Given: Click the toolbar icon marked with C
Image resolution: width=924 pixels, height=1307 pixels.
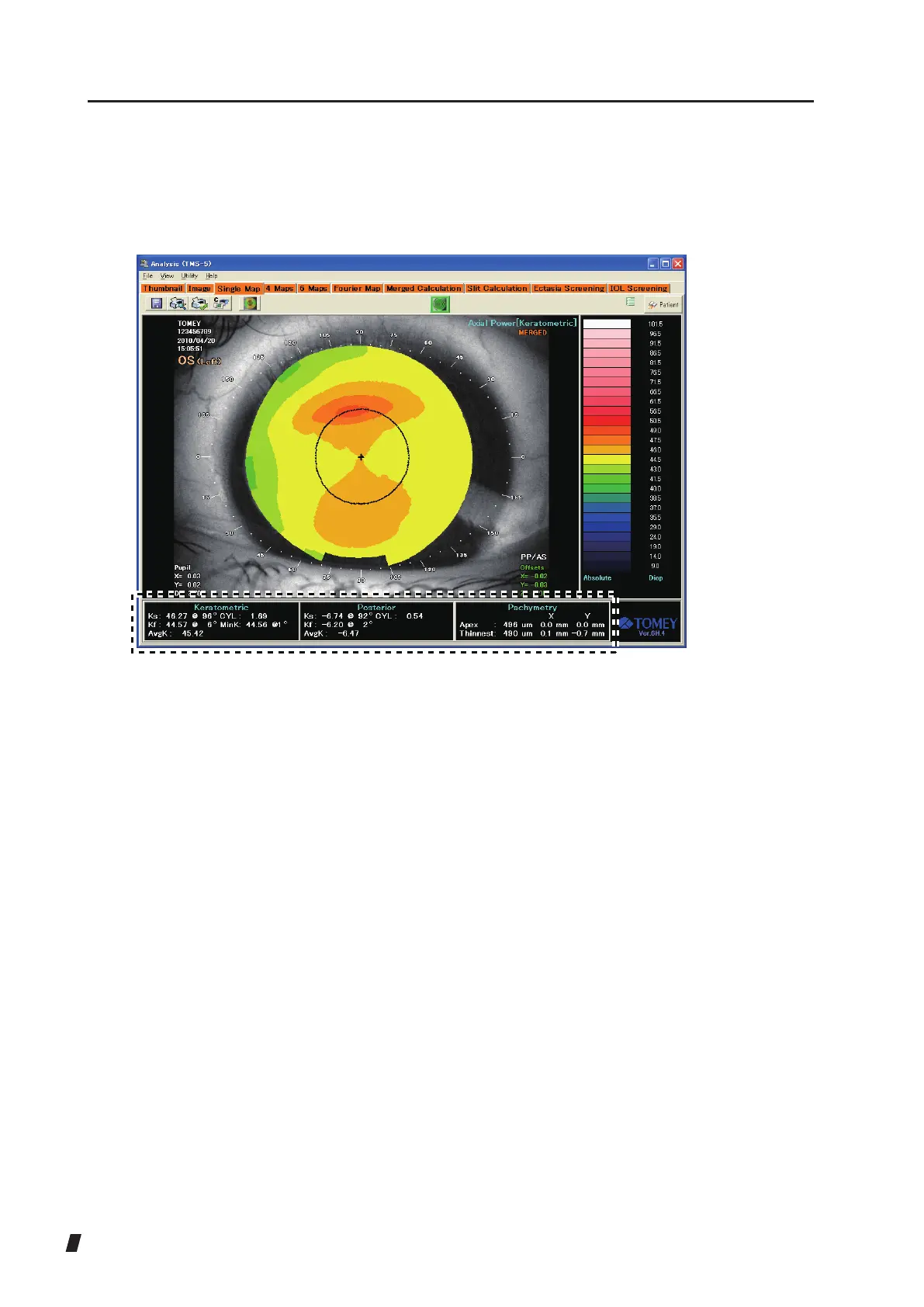Looking at the screenshot, I should click(x=222, y=303).
